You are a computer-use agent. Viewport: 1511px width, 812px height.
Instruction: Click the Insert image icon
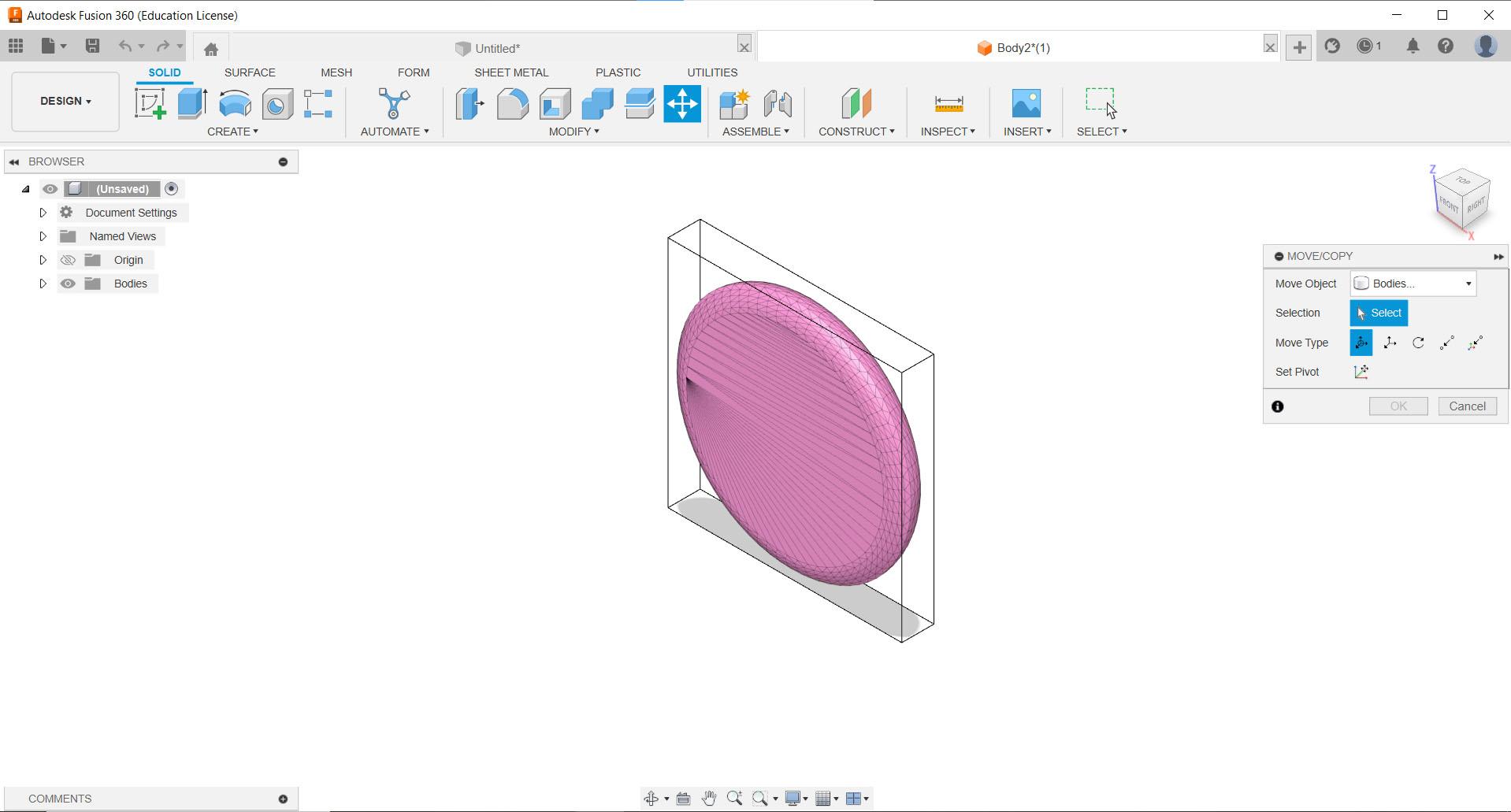[1027, 103]
